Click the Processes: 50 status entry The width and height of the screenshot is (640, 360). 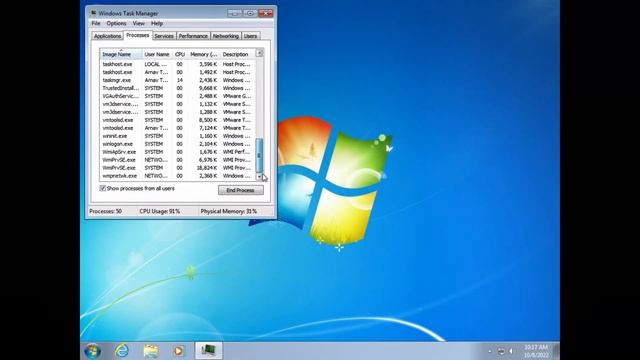pyautogui.click(x=105, y=211)
